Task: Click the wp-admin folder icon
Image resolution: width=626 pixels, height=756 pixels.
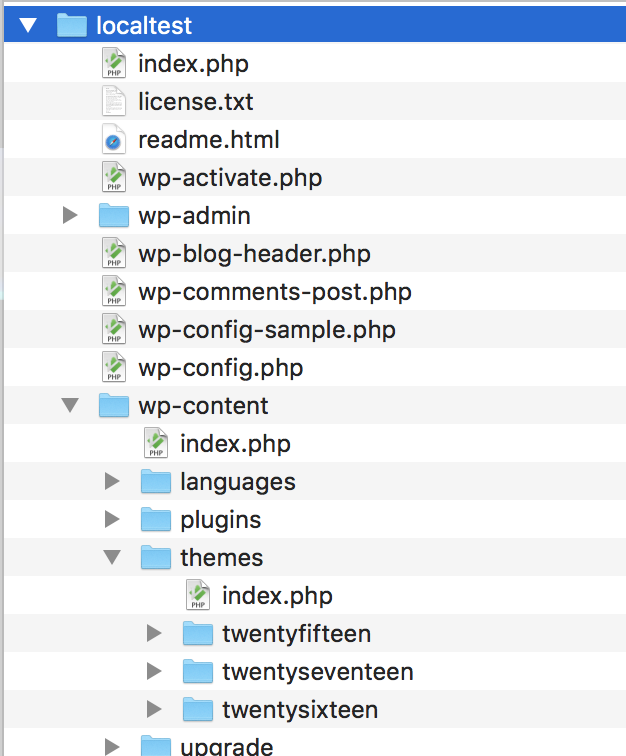Action: click(114, 215)
